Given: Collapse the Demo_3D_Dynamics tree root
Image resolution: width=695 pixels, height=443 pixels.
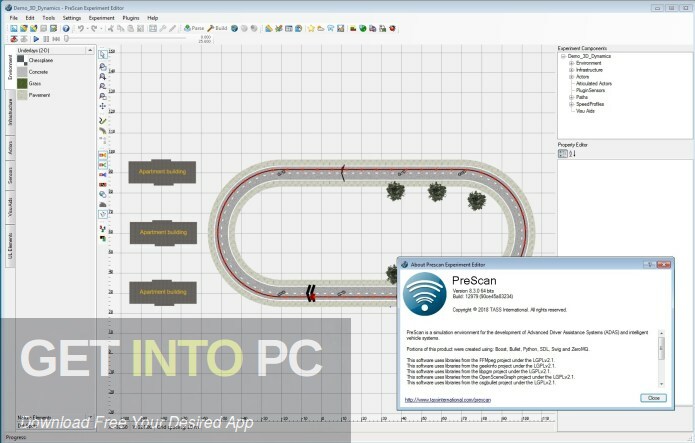Looking at the screenshot, I should pos(563,56).
